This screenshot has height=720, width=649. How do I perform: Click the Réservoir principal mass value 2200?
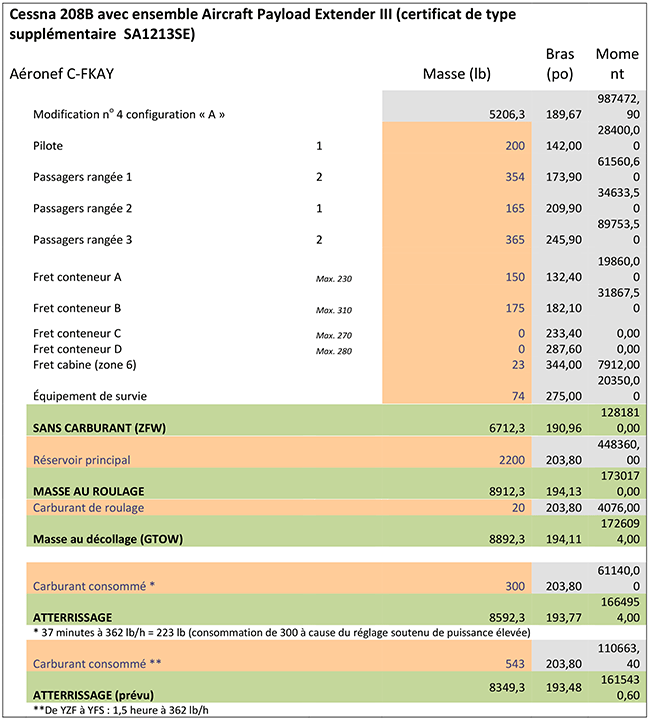pos(510,460)
